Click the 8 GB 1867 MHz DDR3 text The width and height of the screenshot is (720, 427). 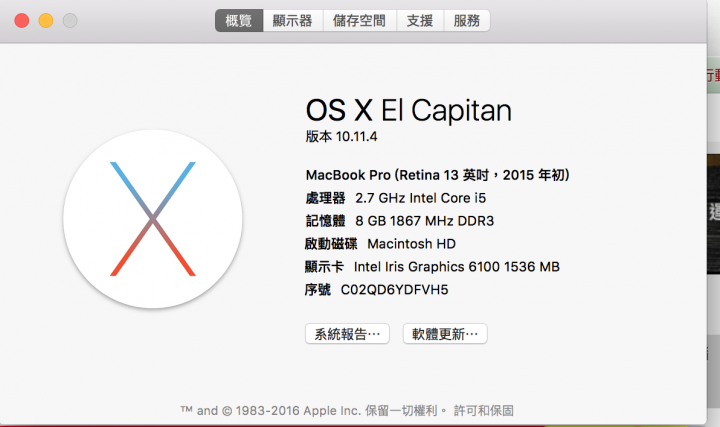[425, 221]
